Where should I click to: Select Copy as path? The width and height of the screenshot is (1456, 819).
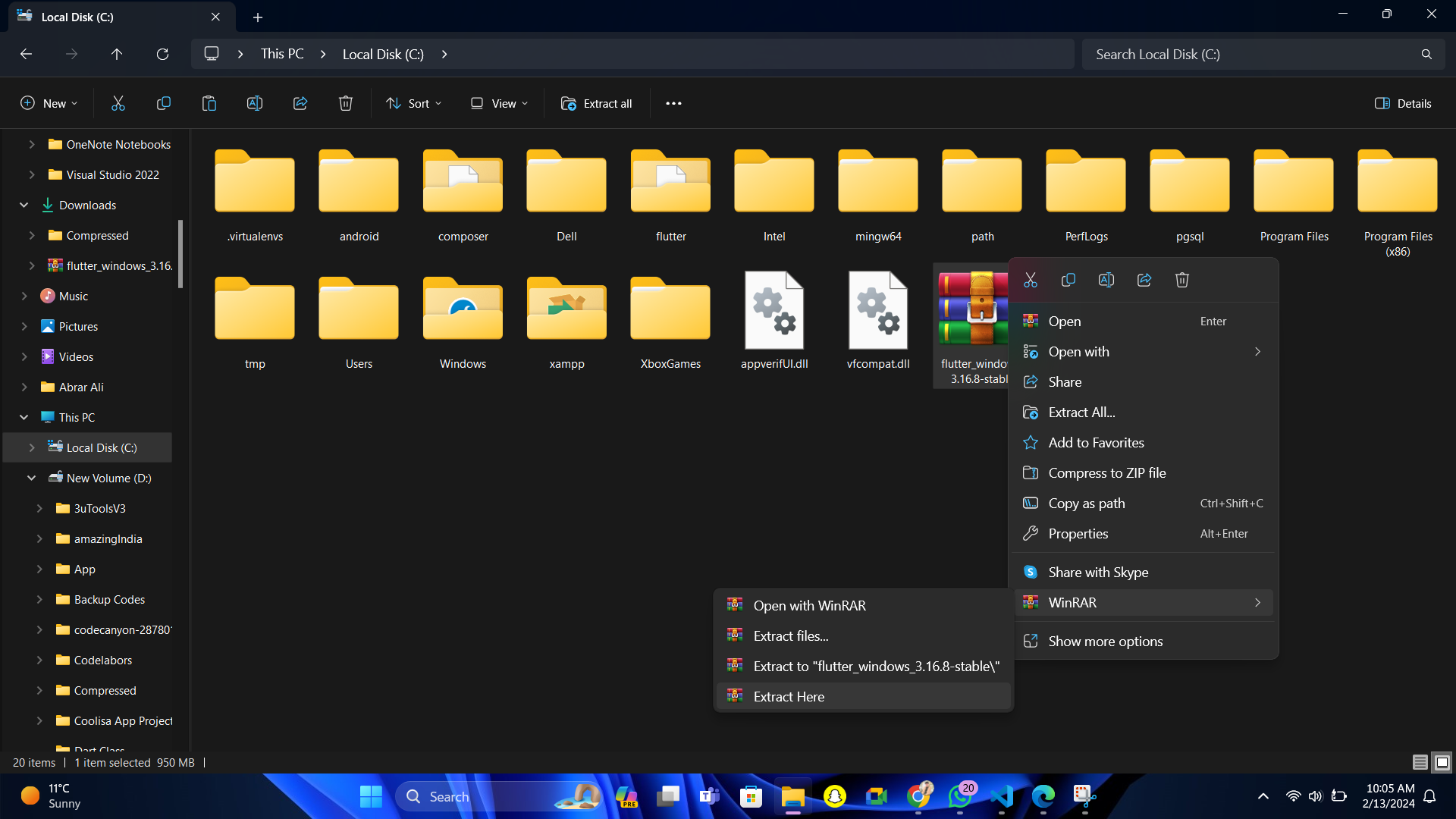click(x=1144, y=504)
